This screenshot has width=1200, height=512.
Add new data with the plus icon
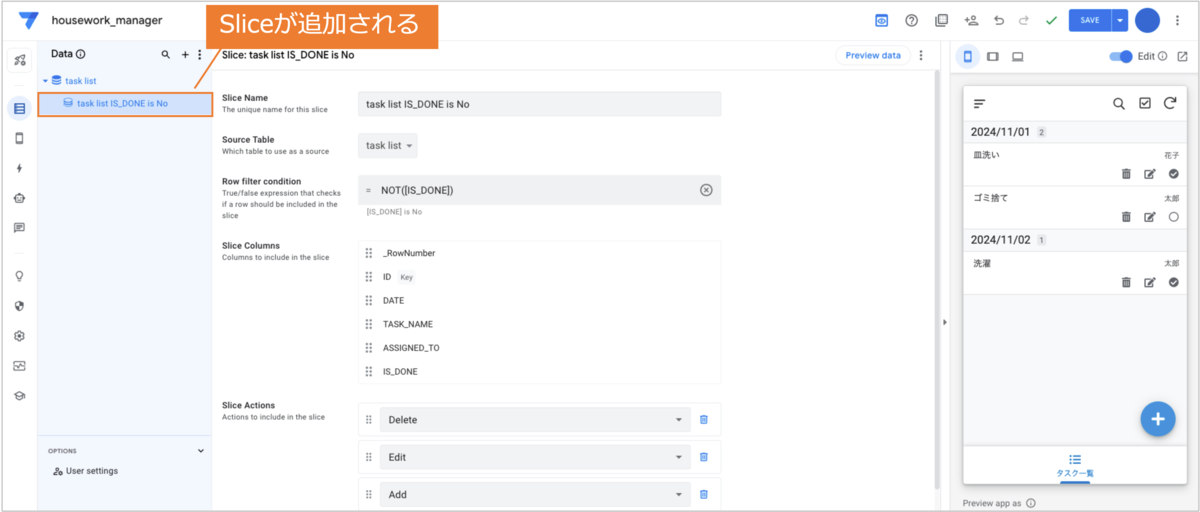tap(185, 55)
